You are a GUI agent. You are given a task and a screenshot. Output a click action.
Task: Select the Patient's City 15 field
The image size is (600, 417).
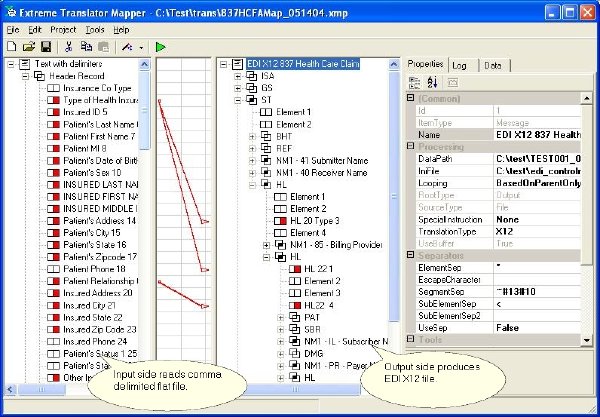(92, 233)
